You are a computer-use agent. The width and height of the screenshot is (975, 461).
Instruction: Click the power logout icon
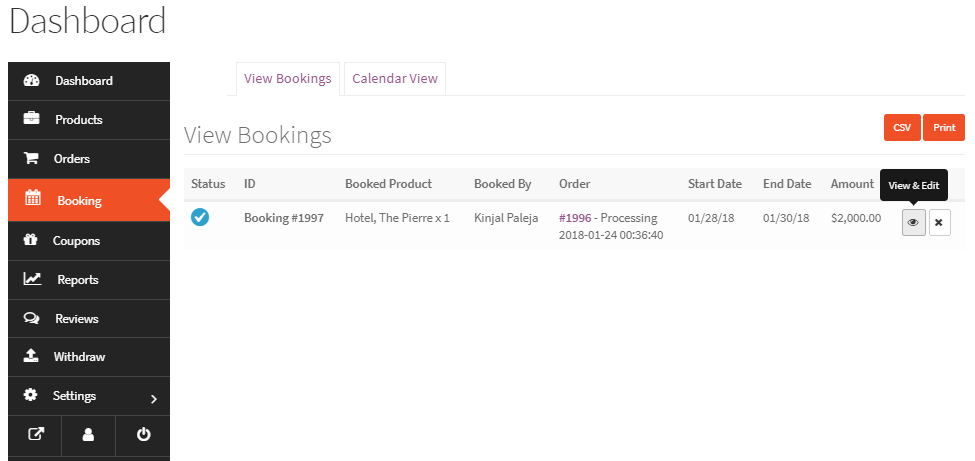[143, 435]
